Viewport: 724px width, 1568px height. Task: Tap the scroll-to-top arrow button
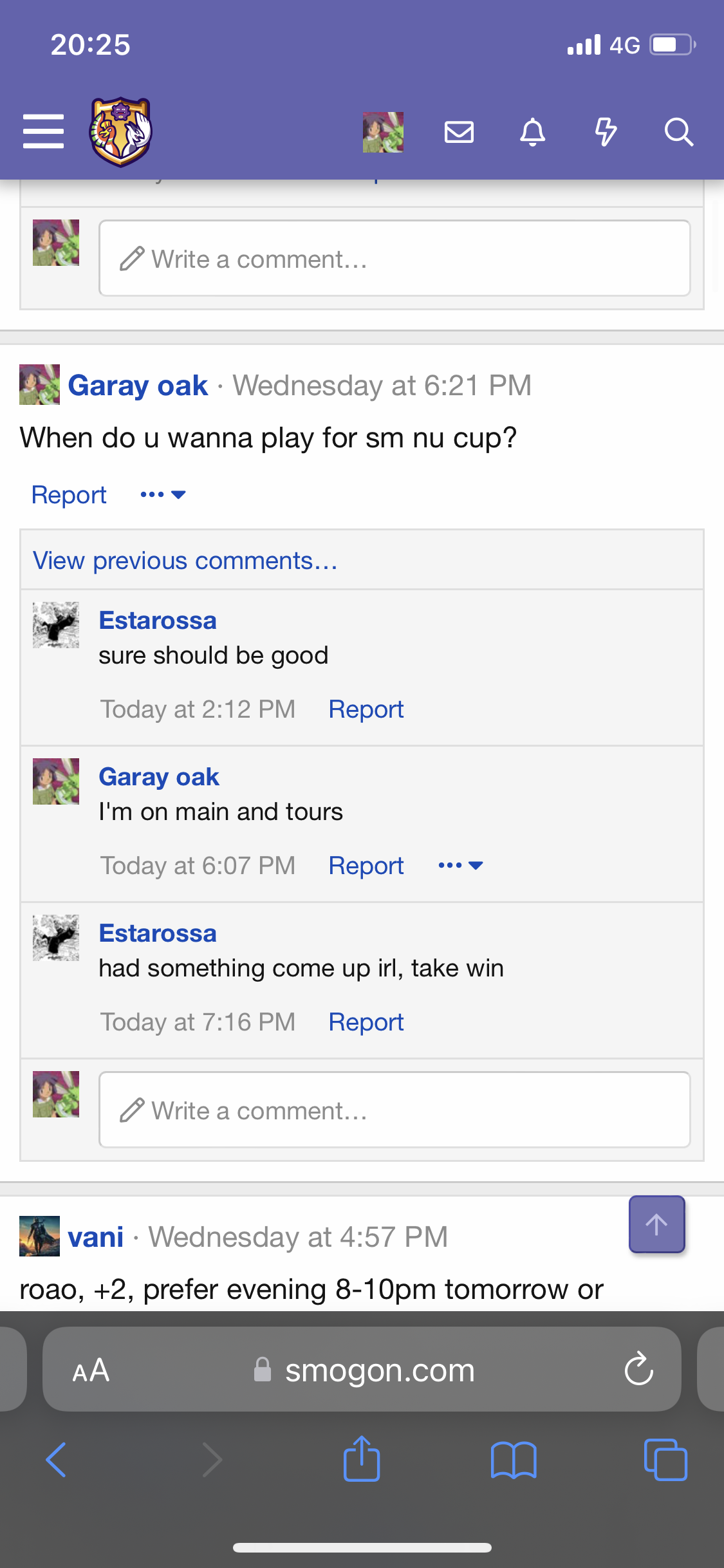[657, 1224]
